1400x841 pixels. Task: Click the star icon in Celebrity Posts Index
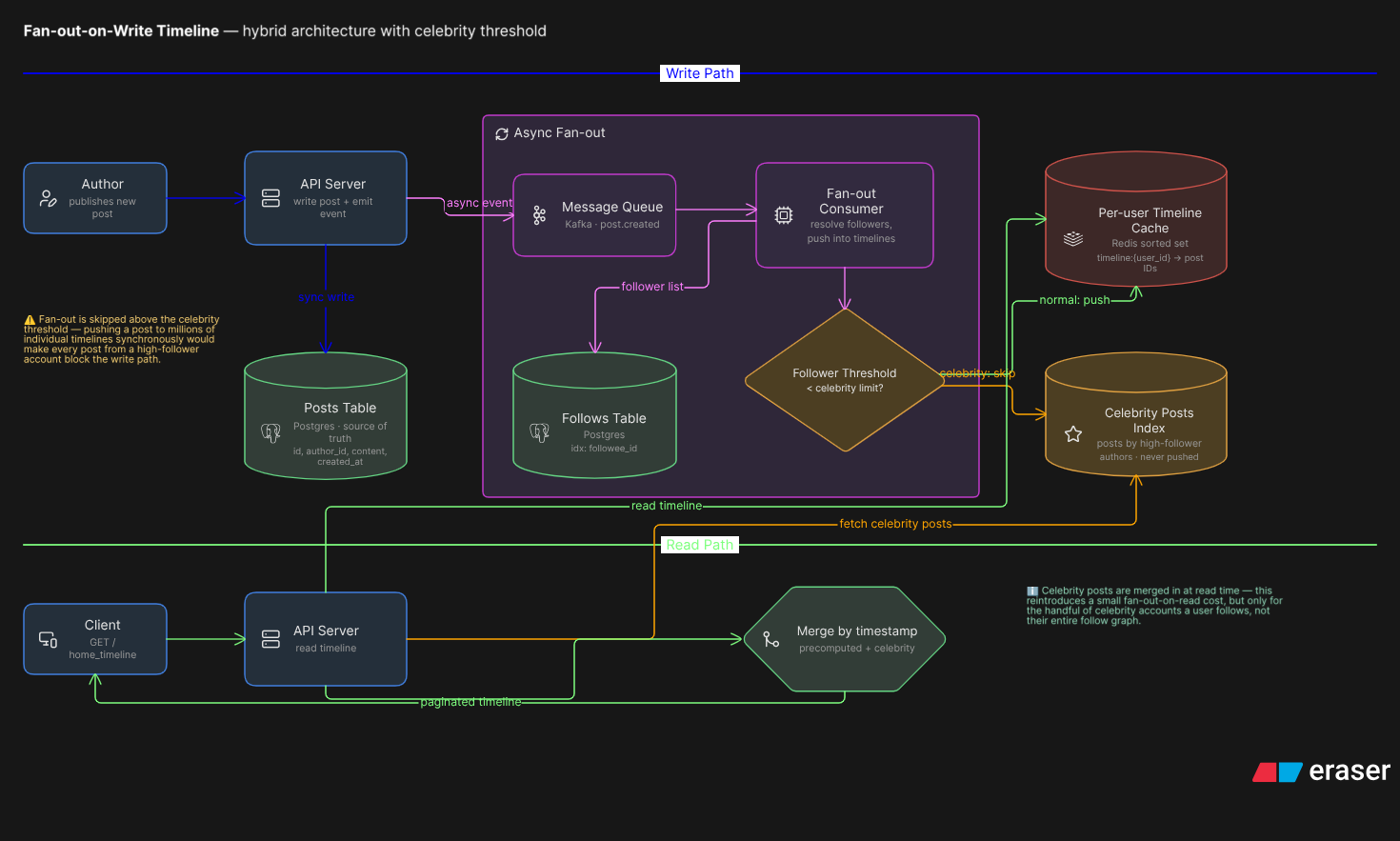click(1073, 434)
